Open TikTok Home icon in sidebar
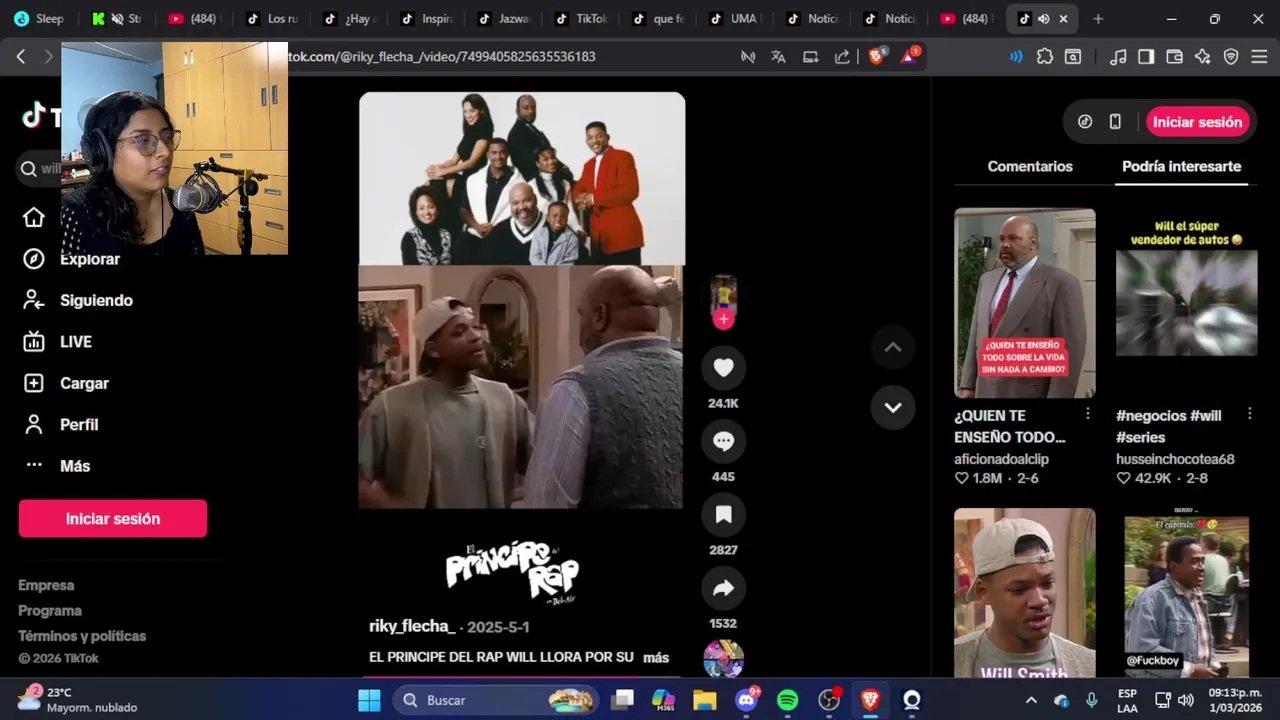Screen dimensions: 1280x720 [x=34, y=217]
